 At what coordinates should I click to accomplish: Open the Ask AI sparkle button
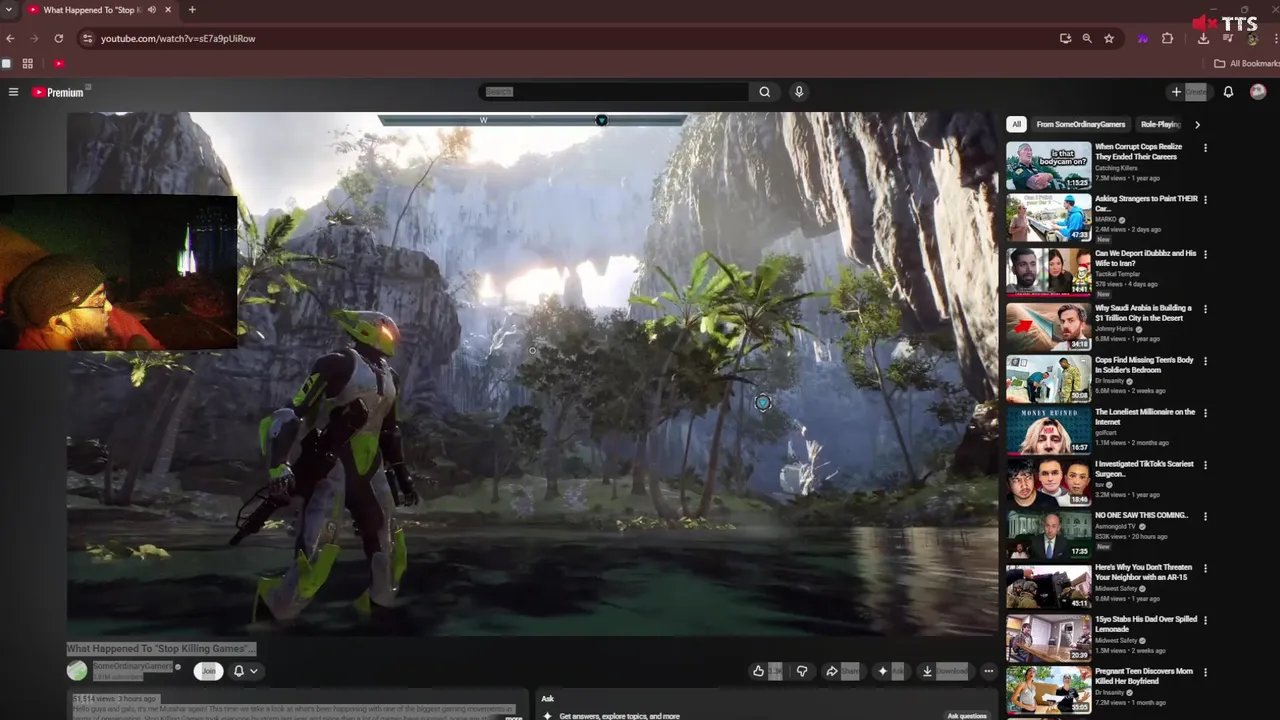890,671
